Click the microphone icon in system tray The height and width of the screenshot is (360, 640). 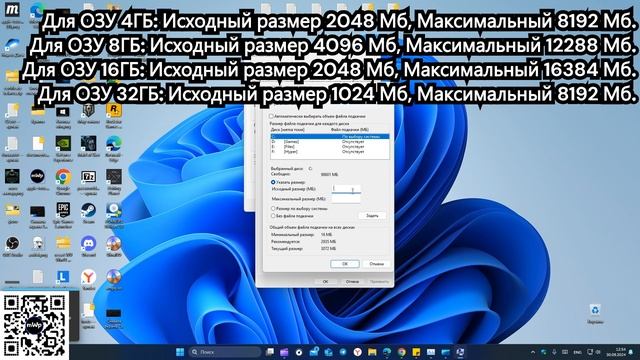554,352
